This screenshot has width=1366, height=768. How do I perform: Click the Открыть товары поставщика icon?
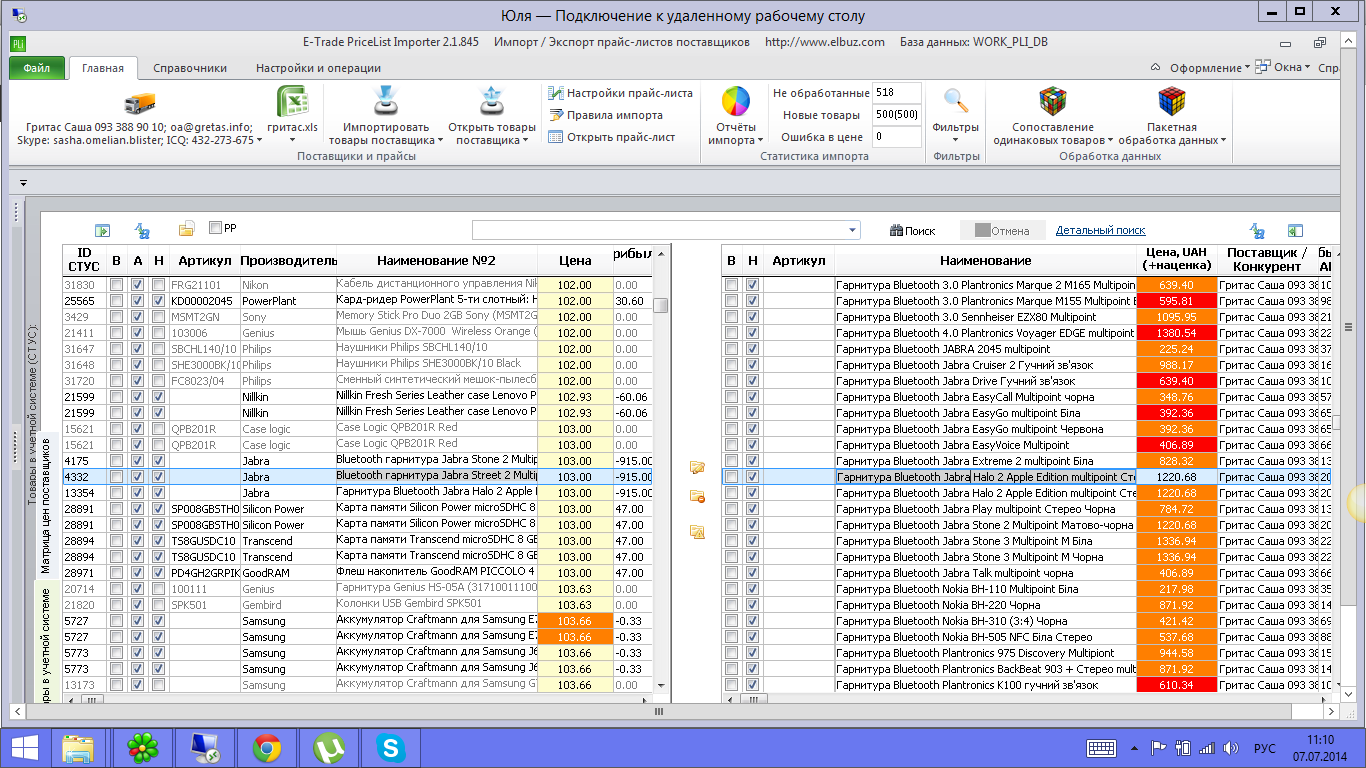pos(491,102)
